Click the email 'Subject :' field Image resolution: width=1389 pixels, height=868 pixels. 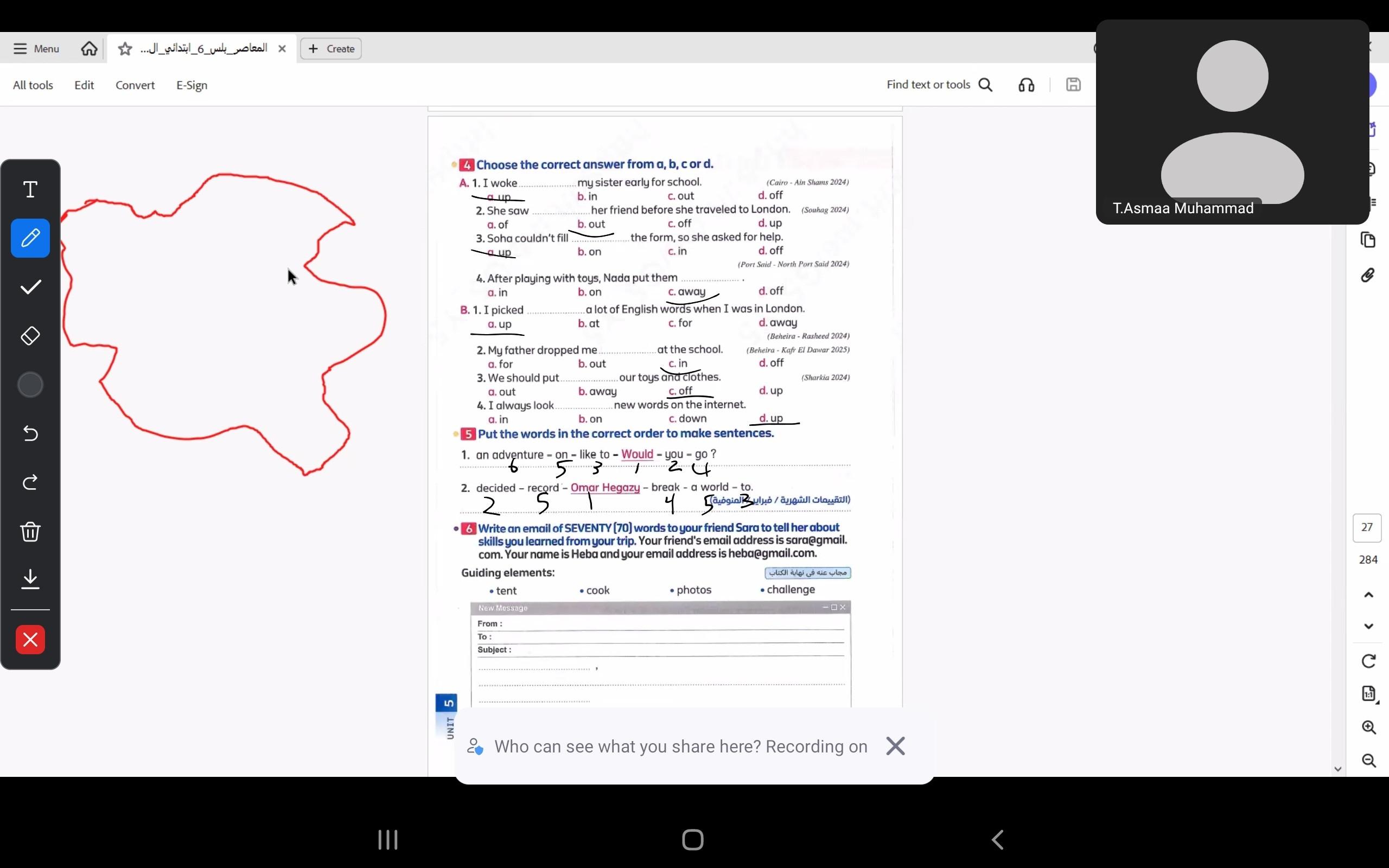(660, 650)
